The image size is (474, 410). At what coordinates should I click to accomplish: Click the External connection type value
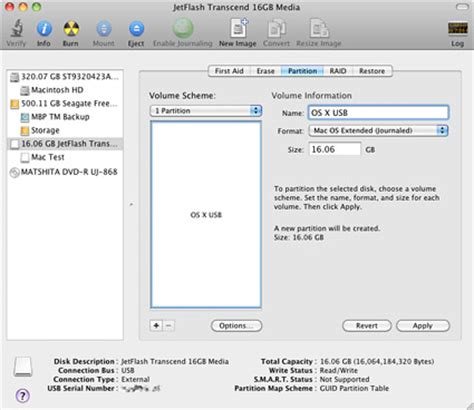coord(135,380)
